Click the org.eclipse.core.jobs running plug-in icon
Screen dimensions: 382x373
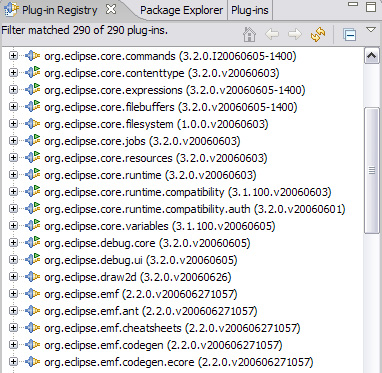pos(33,141)
